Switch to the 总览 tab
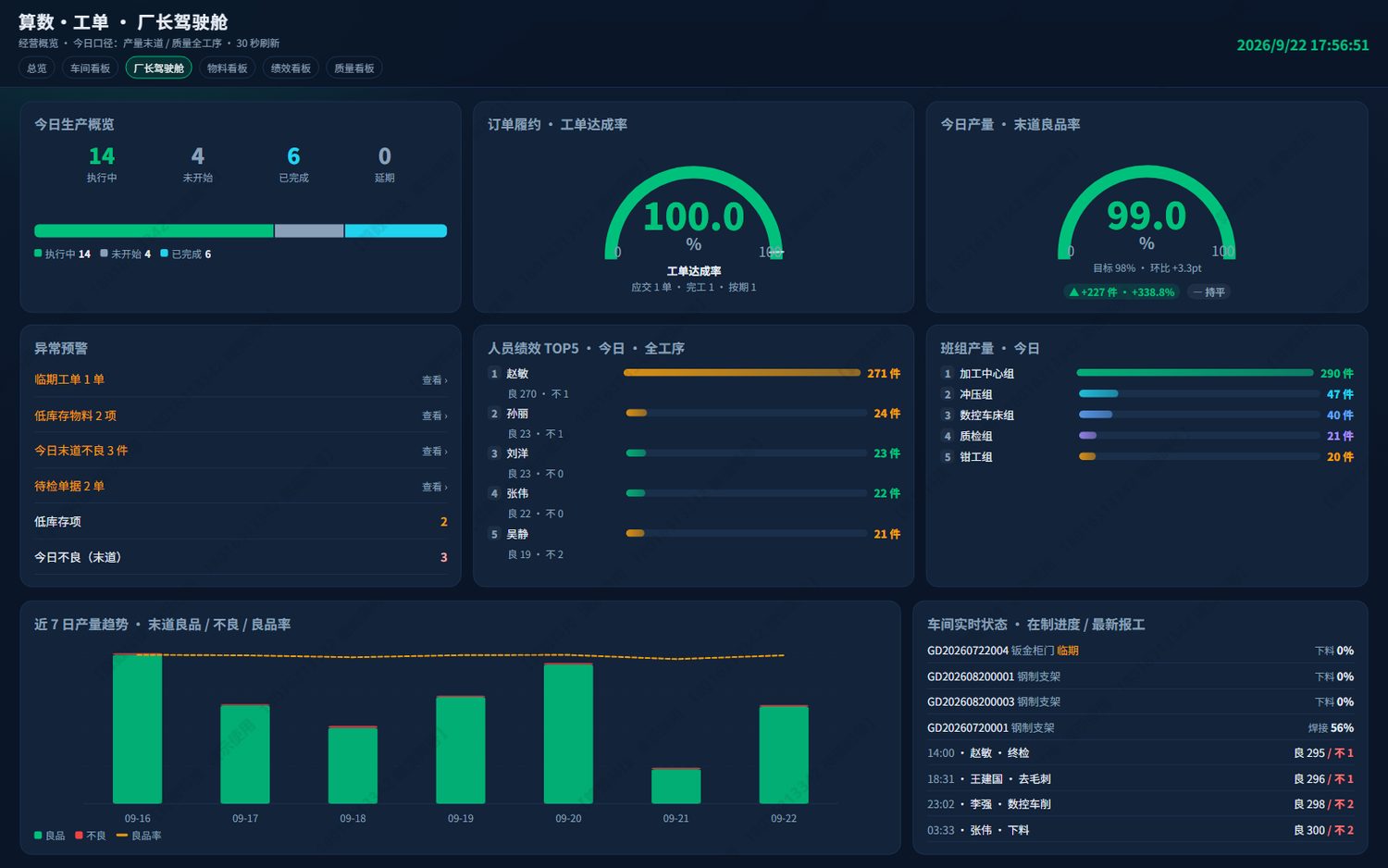The width and height of the screenshot is (1388, 868). [37, 68]
